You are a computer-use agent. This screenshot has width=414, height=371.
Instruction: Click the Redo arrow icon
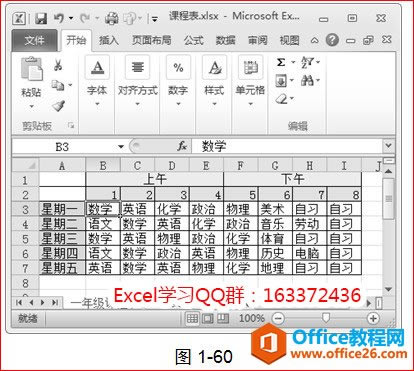pos(85,18)
